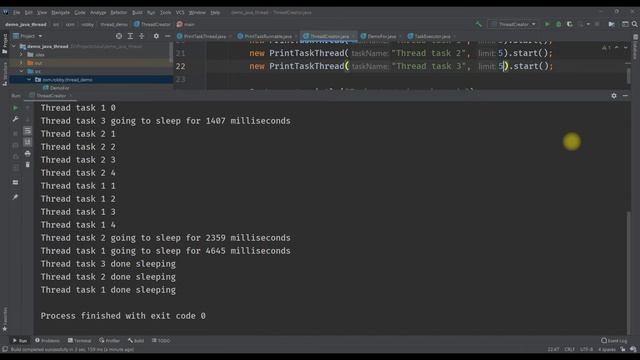Open the Terminal tool window

[x=80, y=340]
